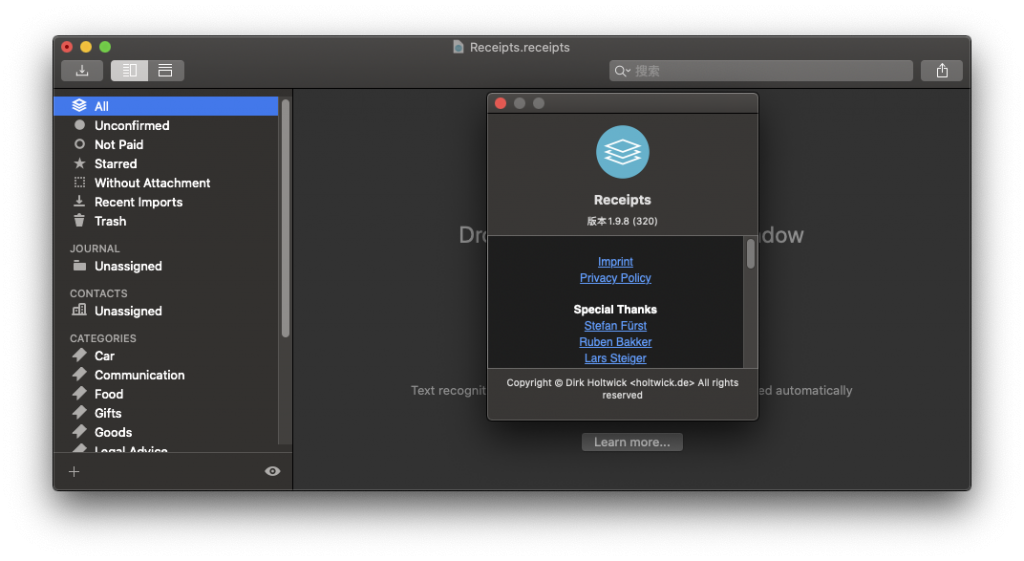Open the Lars Steiger link
The width and height of the screenshot is (1024, 561).
point(615,359)
